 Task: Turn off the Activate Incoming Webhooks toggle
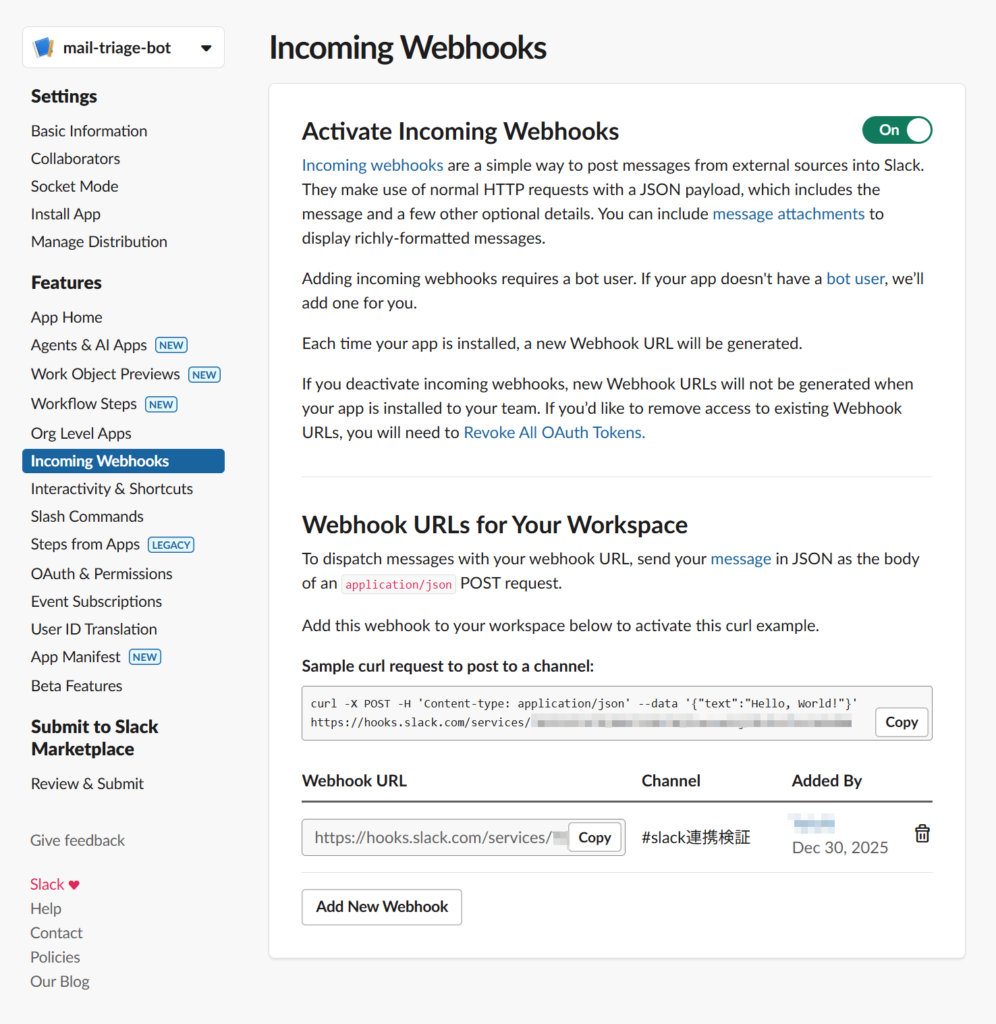897,130
